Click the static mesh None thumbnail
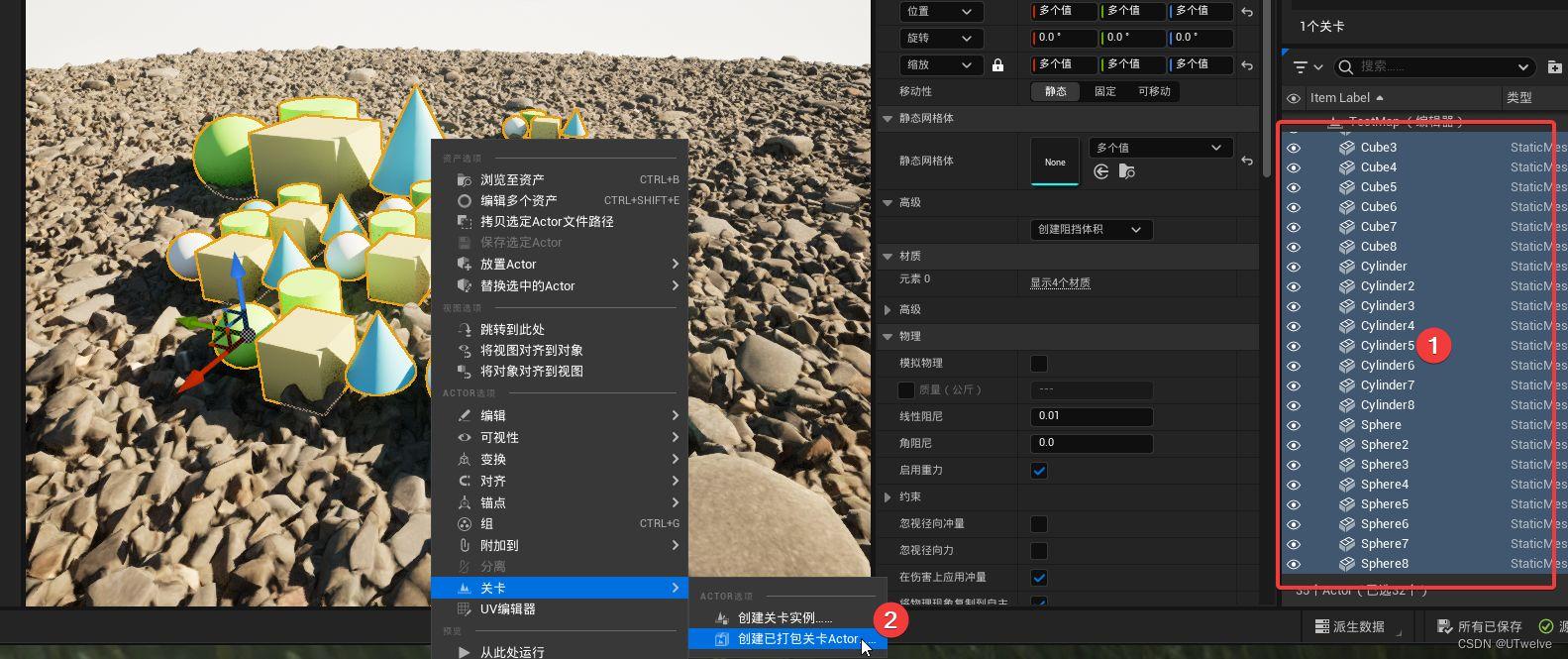Image resolution: width=1568 pixels, height=659 pixels. point(1055,161)
